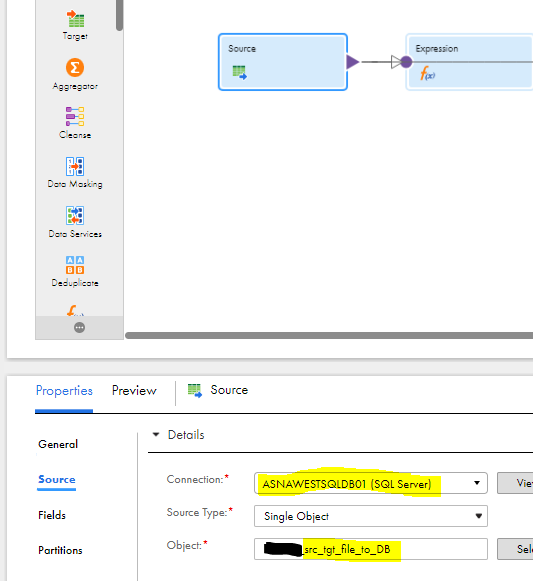Open the Fields properties section
The height and width of the screenshot is (581, 533).
pos(52,515)
